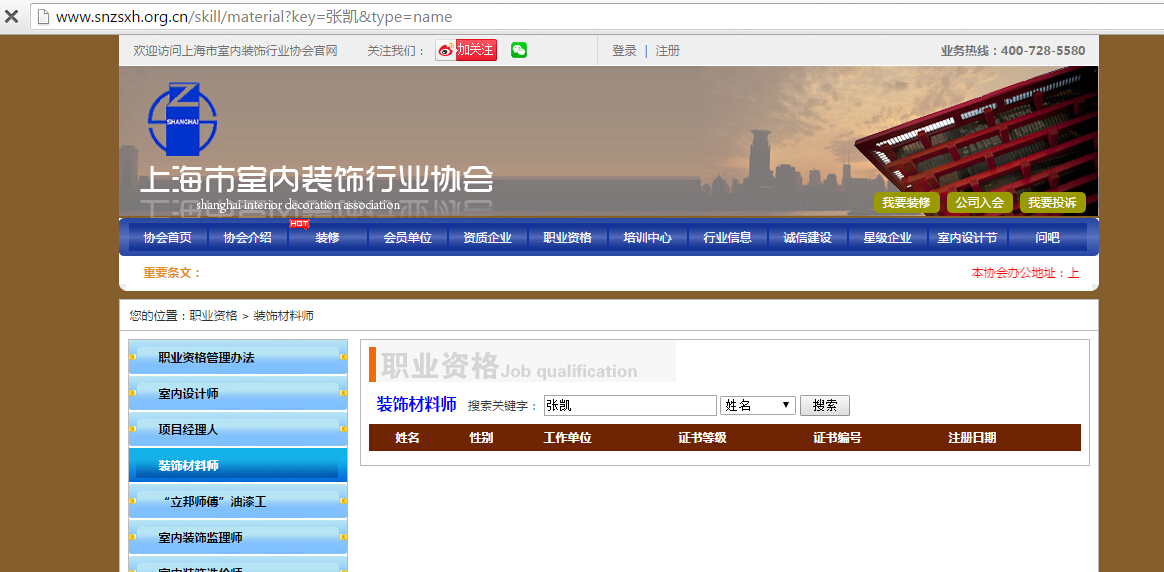
Task: Click the 注册 register link
Action: (668, 50)
